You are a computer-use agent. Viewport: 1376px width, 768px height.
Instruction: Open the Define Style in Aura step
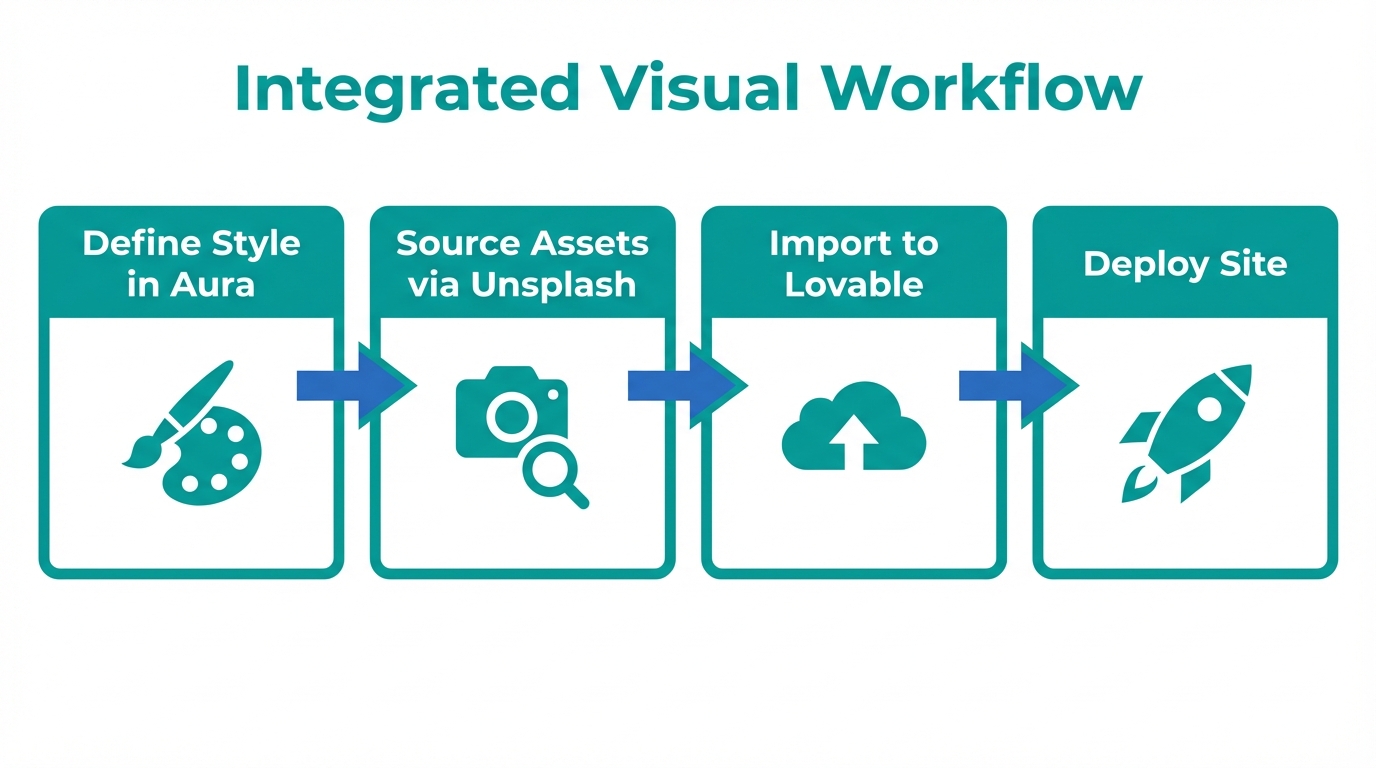click(x=190, y=390)
